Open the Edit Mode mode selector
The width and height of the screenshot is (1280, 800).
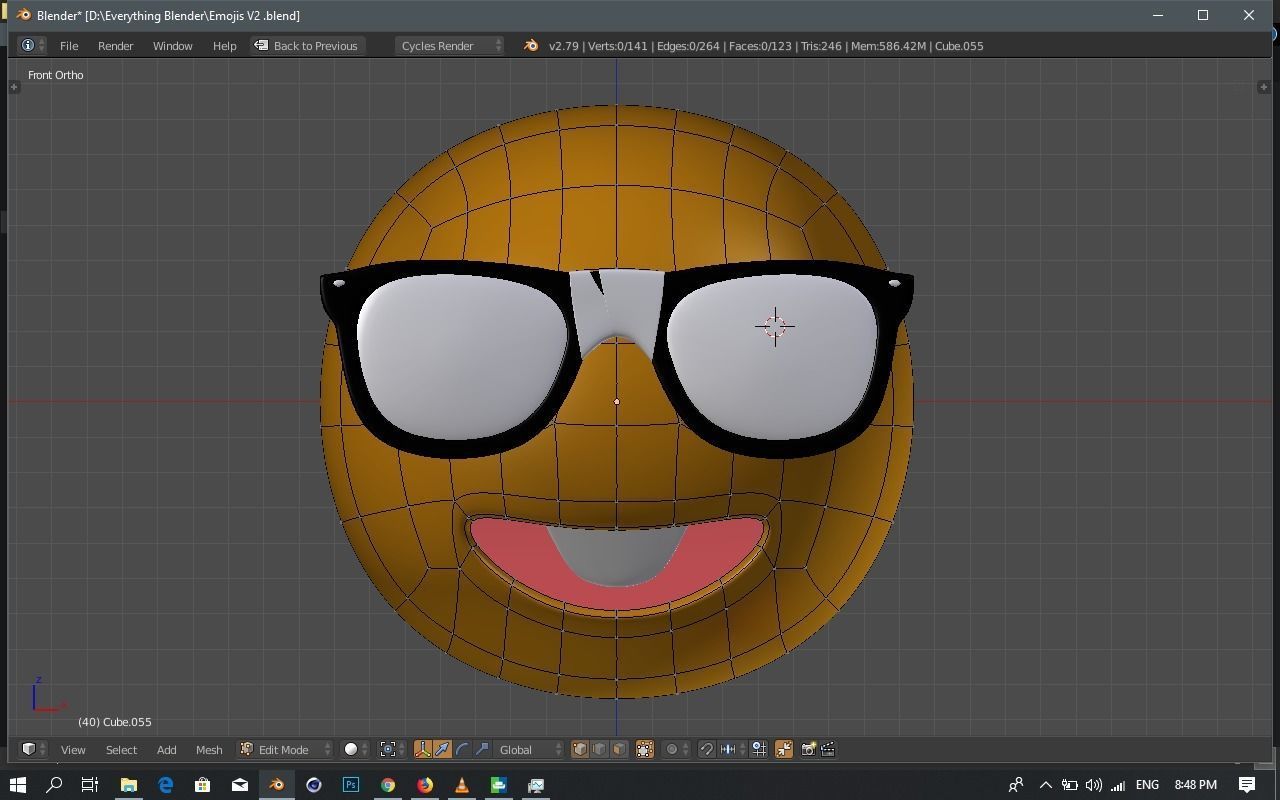point(284,749)
